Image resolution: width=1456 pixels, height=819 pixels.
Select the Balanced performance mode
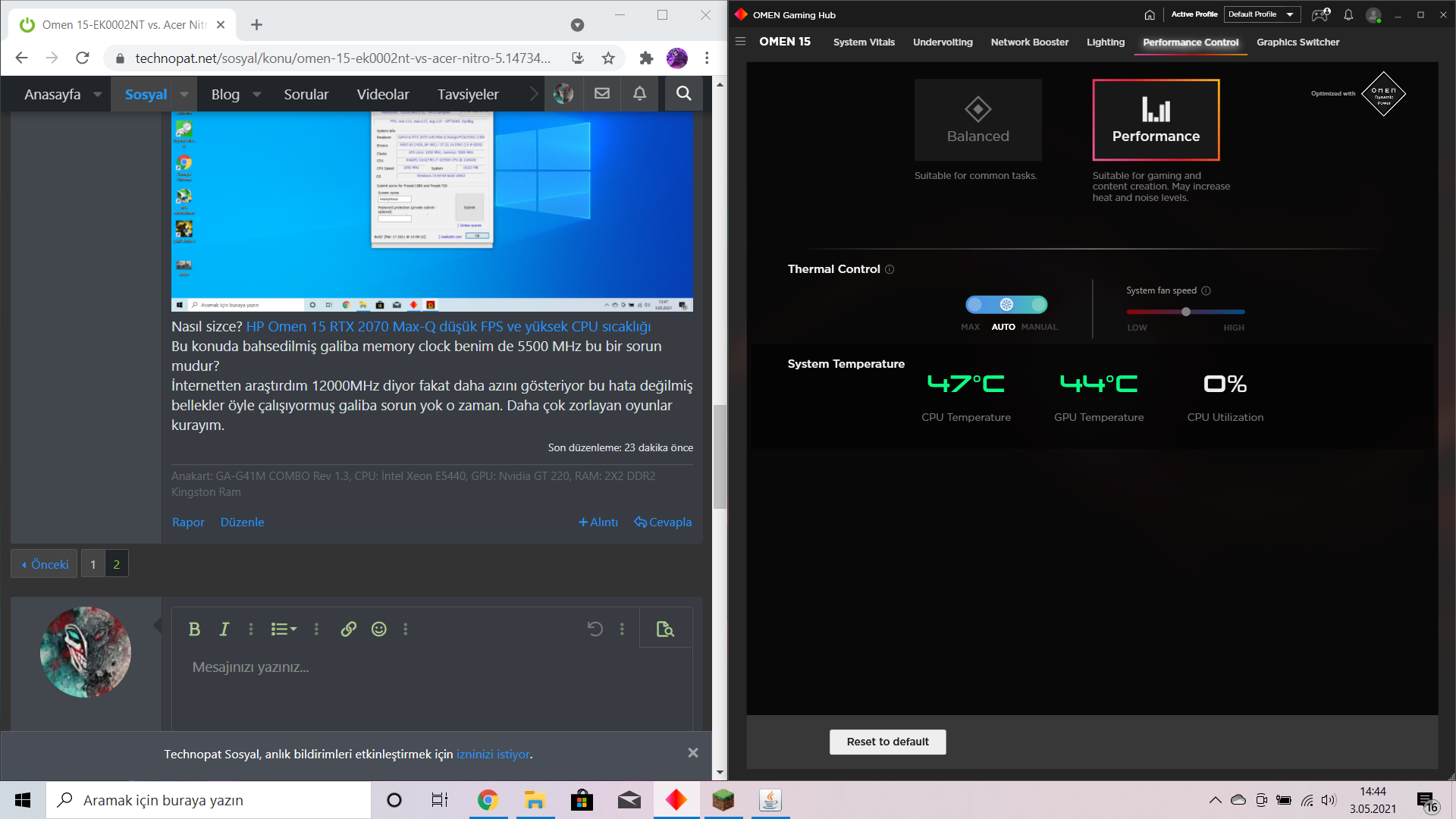[x=977, y=120]
